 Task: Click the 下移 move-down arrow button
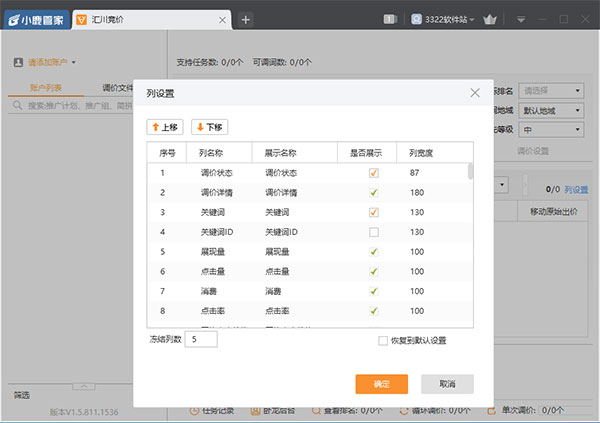tap(211, 127)
